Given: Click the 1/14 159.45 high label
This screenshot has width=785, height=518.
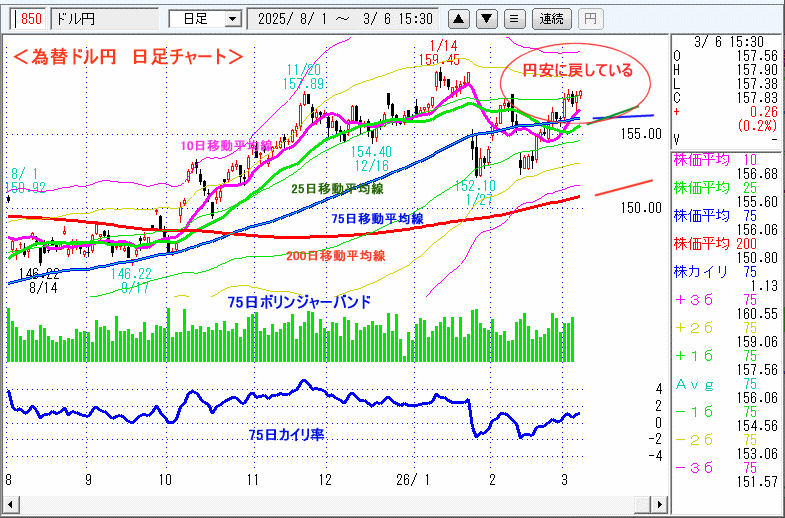Looking at the screenshot, I should 439,53.
